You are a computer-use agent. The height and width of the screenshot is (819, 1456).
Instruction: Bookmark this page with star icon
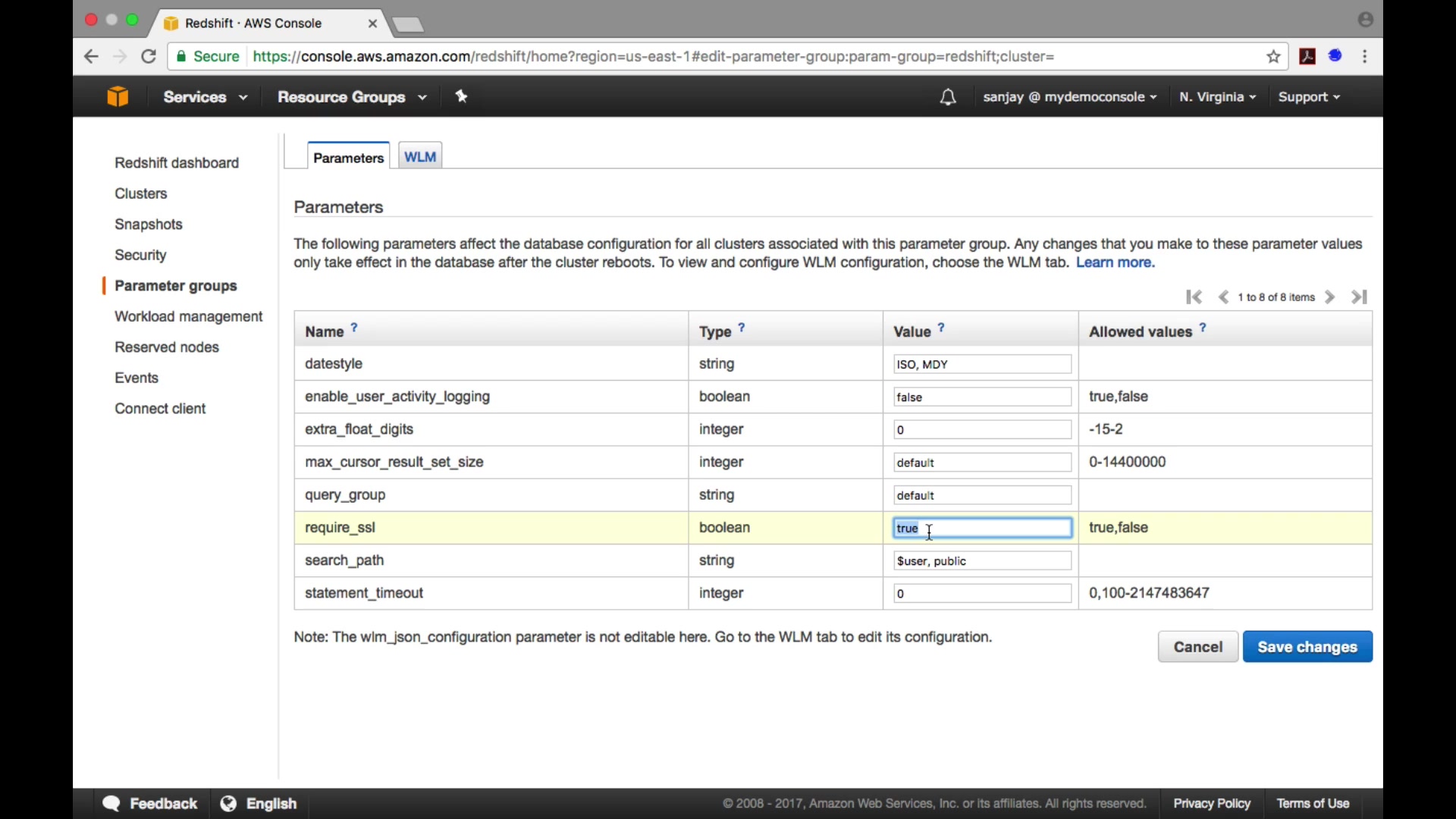tap(1274, 57)
